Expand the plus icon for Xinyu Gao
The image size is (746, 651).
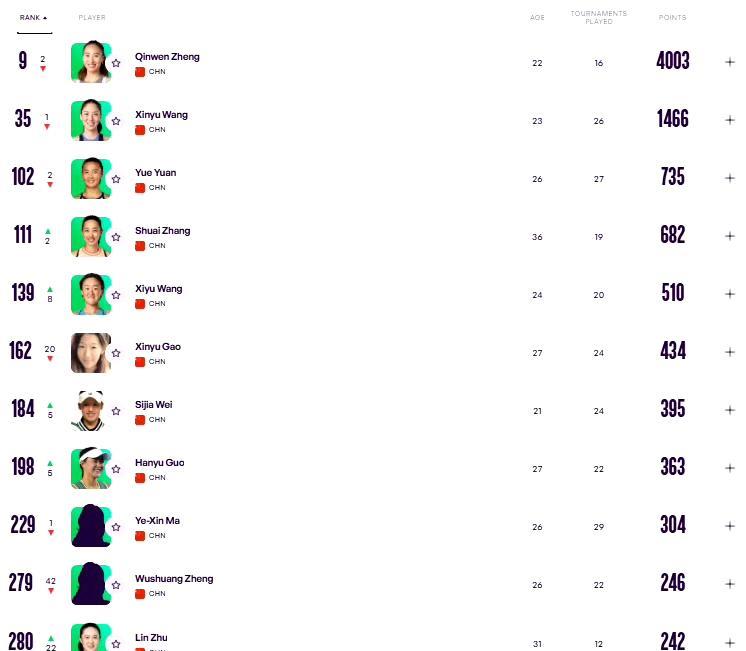pos(730,352)
